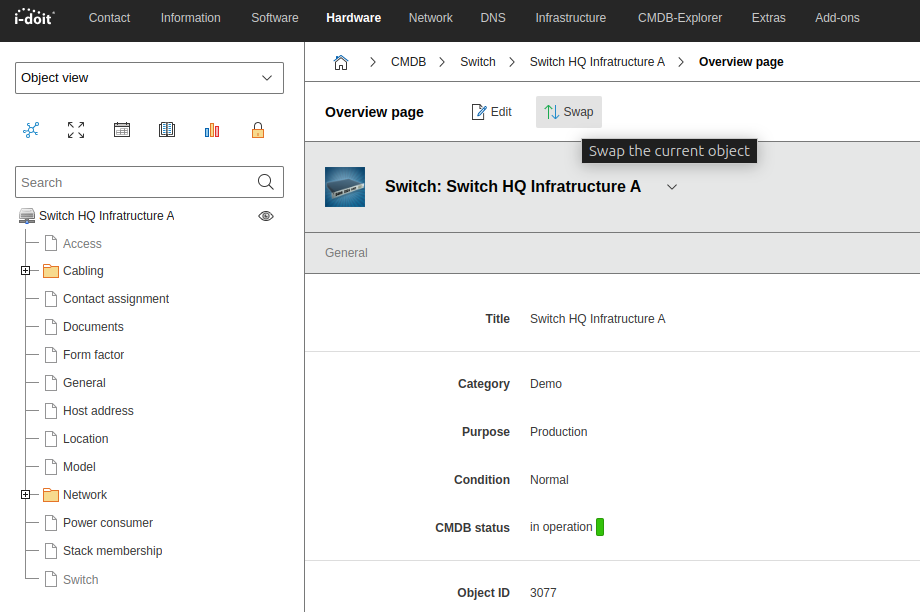Open the Location category
This screenshot has width=920, height=612.
point(86,439)
